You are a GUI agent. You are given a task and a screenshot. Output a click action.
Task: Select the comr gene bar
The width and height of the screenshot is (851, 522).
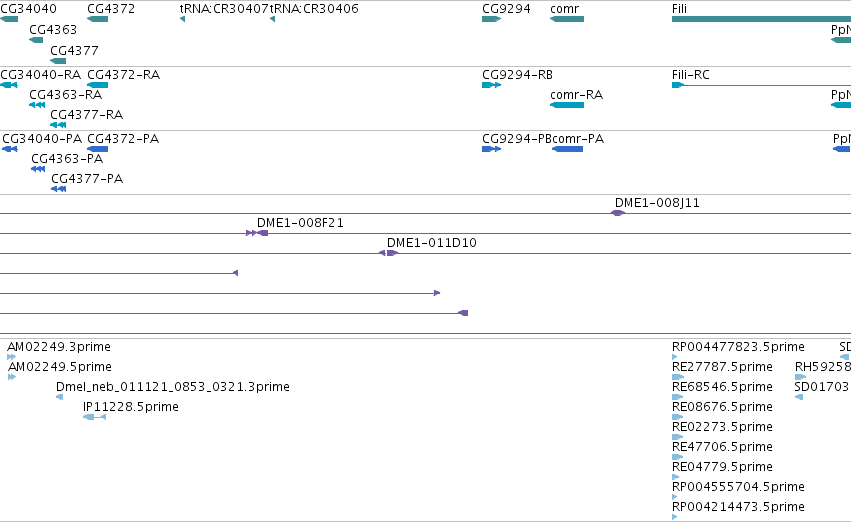tap(567, 19)
